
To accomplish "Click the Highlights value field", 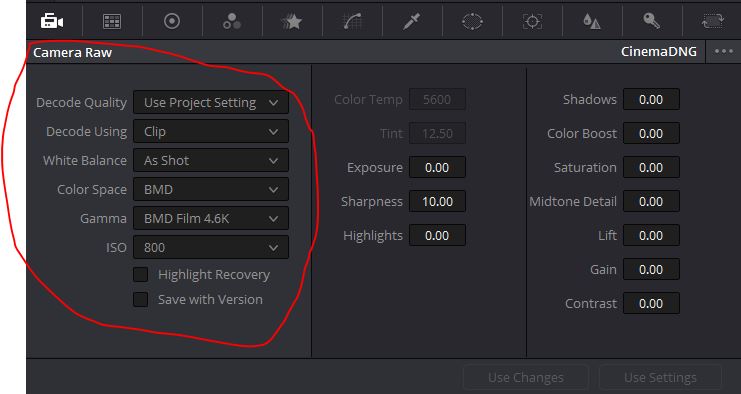I will point(437,235).
